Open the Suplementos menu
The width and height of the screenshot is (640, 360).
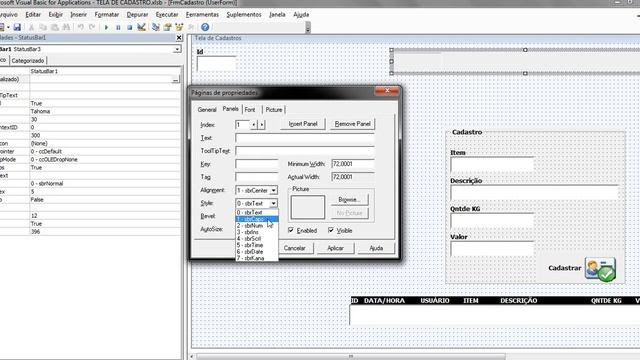click(244, 15)
